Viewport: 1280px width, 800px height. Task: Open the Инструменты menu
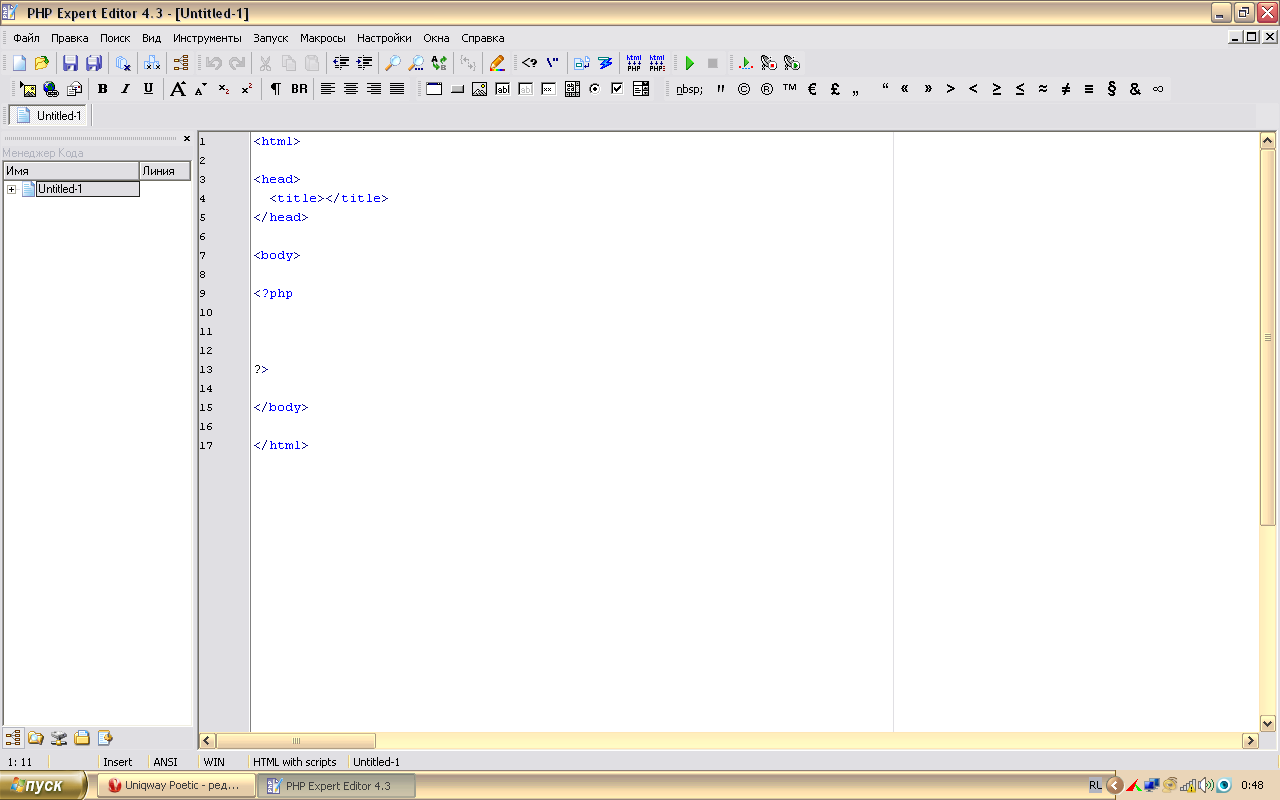pos(207,38)
